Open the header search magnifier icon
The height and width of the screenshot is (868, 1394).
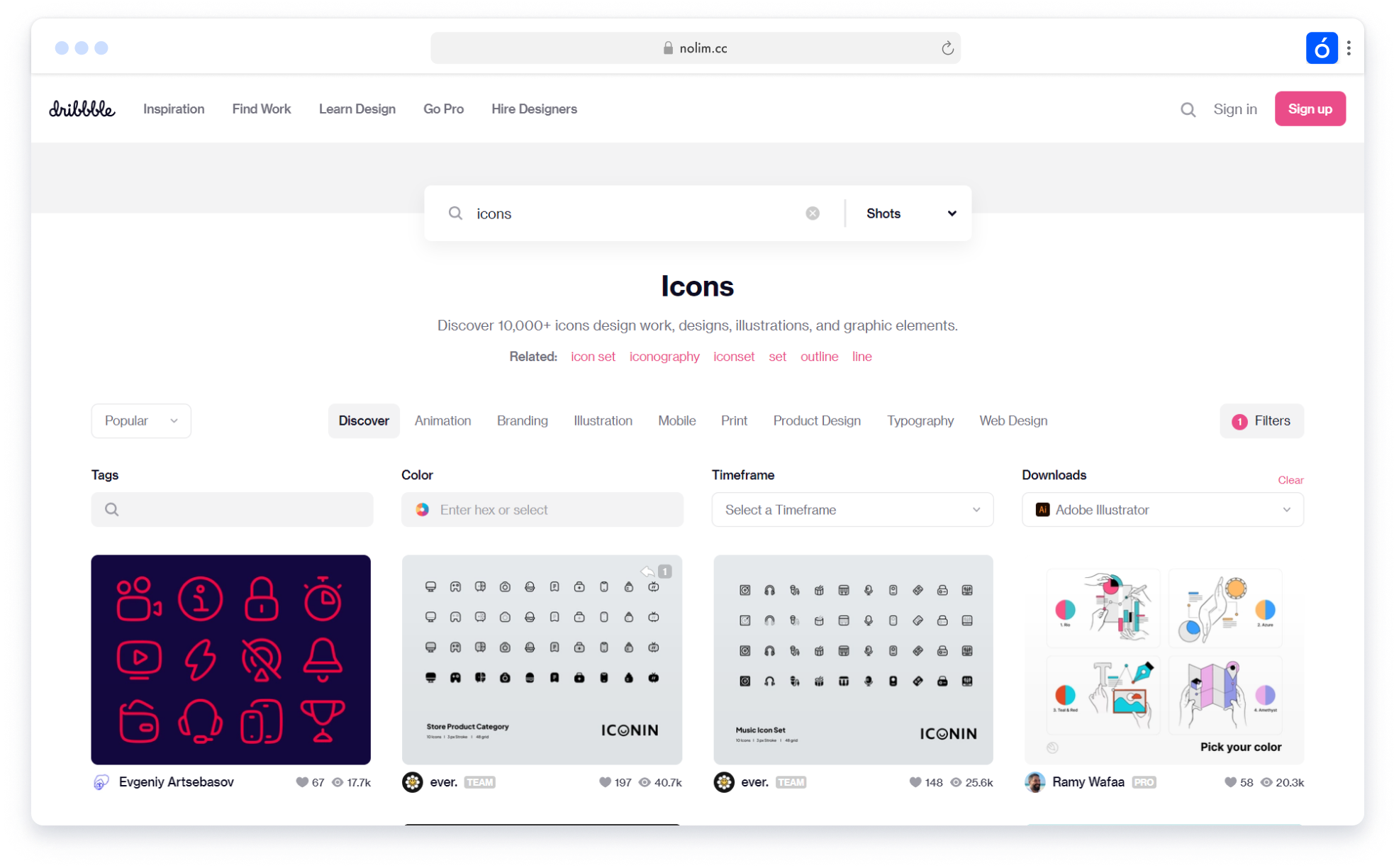[x=1188, y=109]
